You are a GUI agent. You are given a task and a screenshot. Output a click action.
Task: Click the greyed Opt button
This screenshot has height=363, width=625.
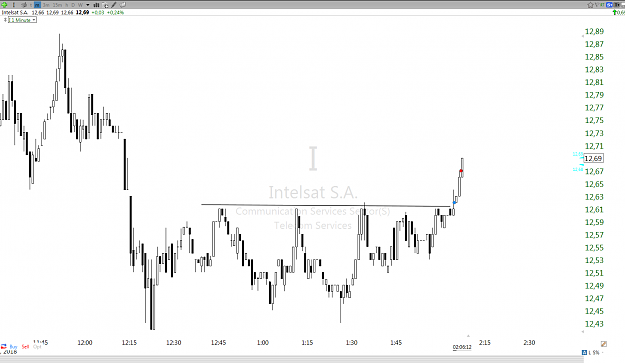(37, 347)
